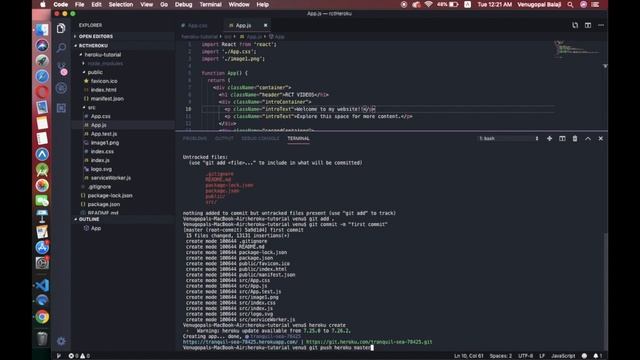The width and height of the screenshot is (640, 360).
Task: Change end of line sequence via LF
Action: click(x=542, y=356)
